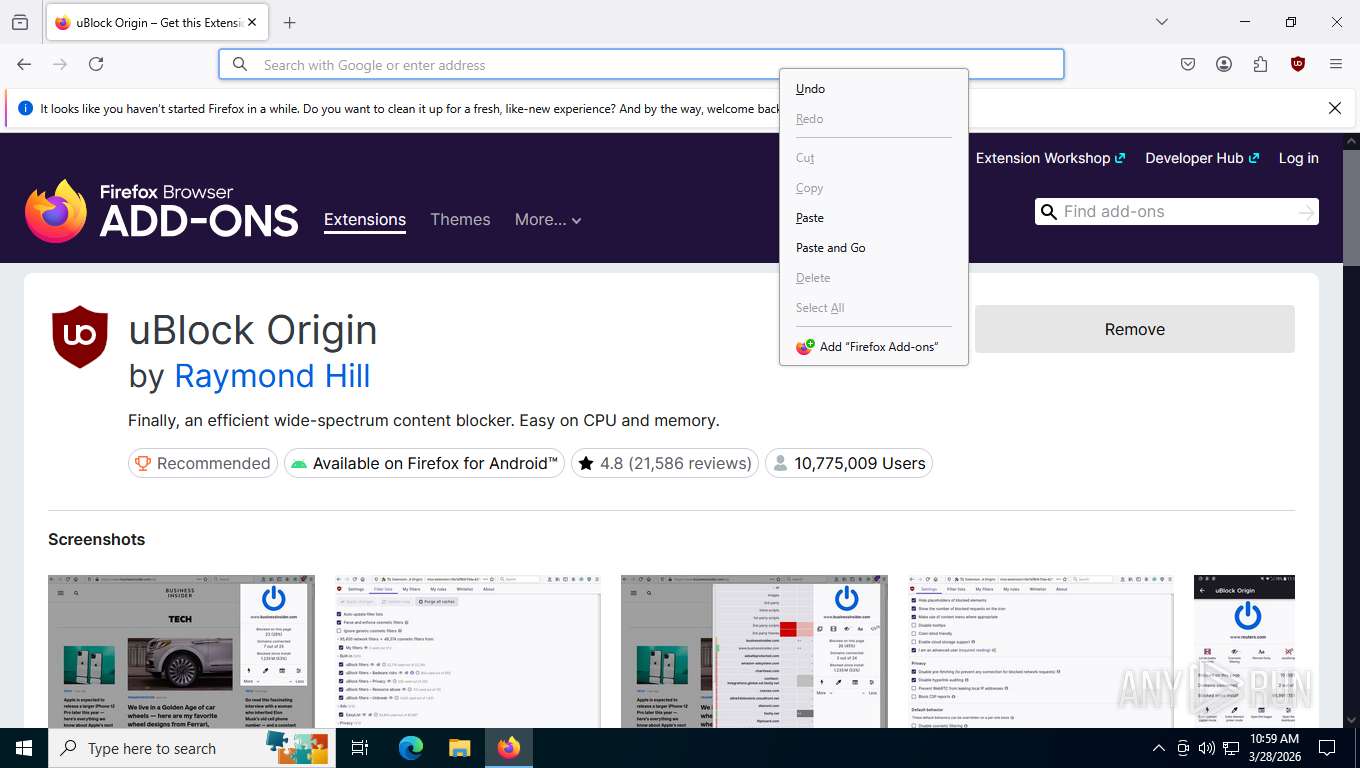The width and height of the screenshot is (1360, 768).
Task: Open the third screenshot with red matrix
Action: [754, 651]
